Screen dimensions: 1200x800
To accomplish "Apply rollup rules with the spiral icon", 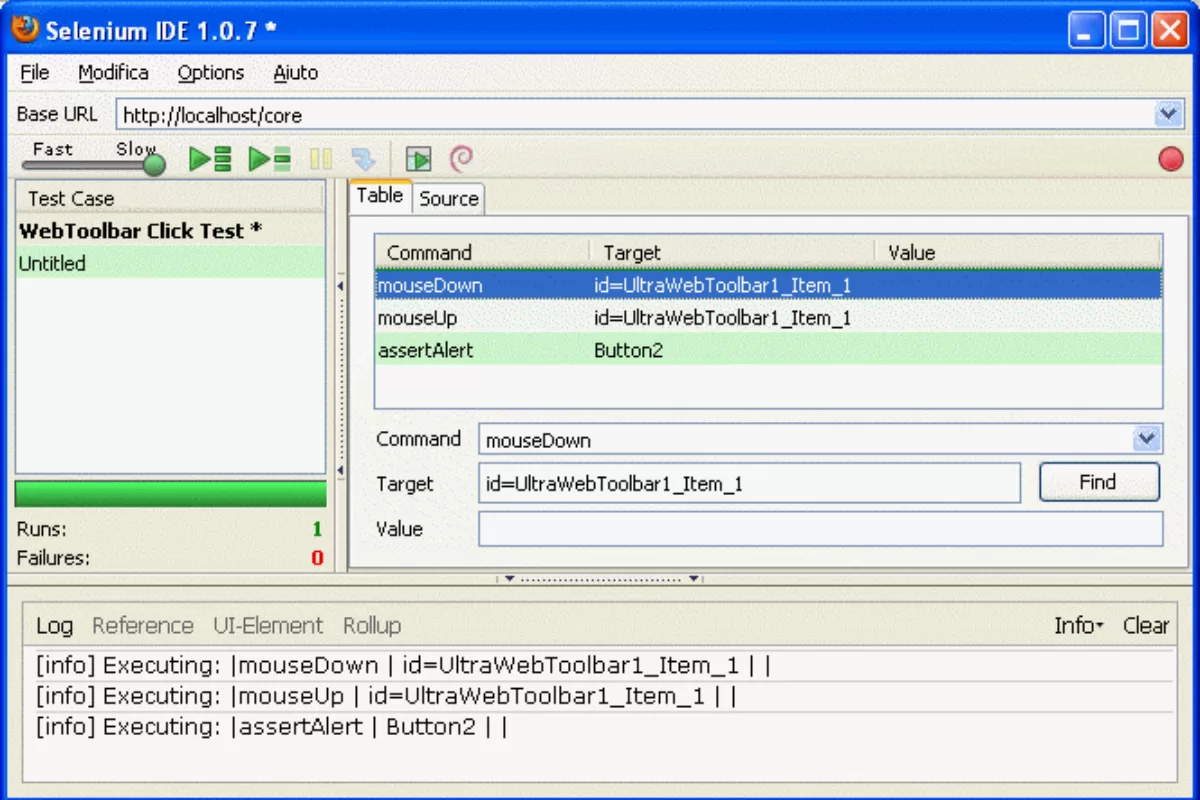I will pos(458,158).
